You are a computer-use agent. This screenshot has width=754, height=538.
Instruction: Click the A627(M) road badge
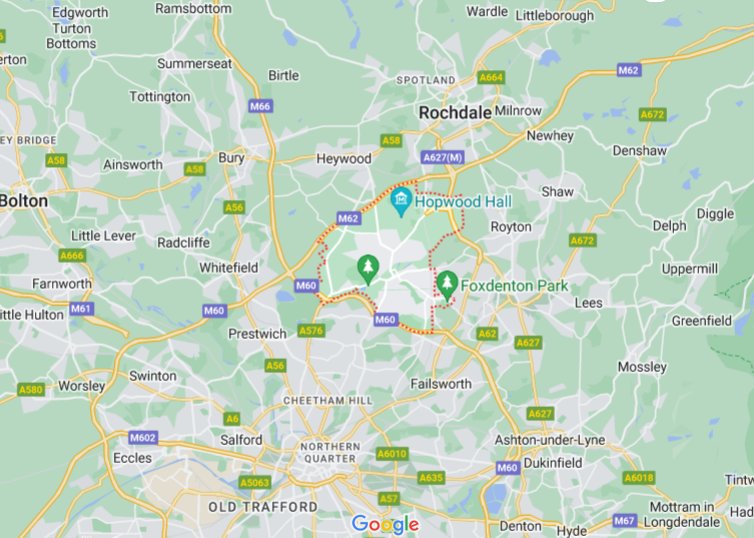(x=442, y=157)
